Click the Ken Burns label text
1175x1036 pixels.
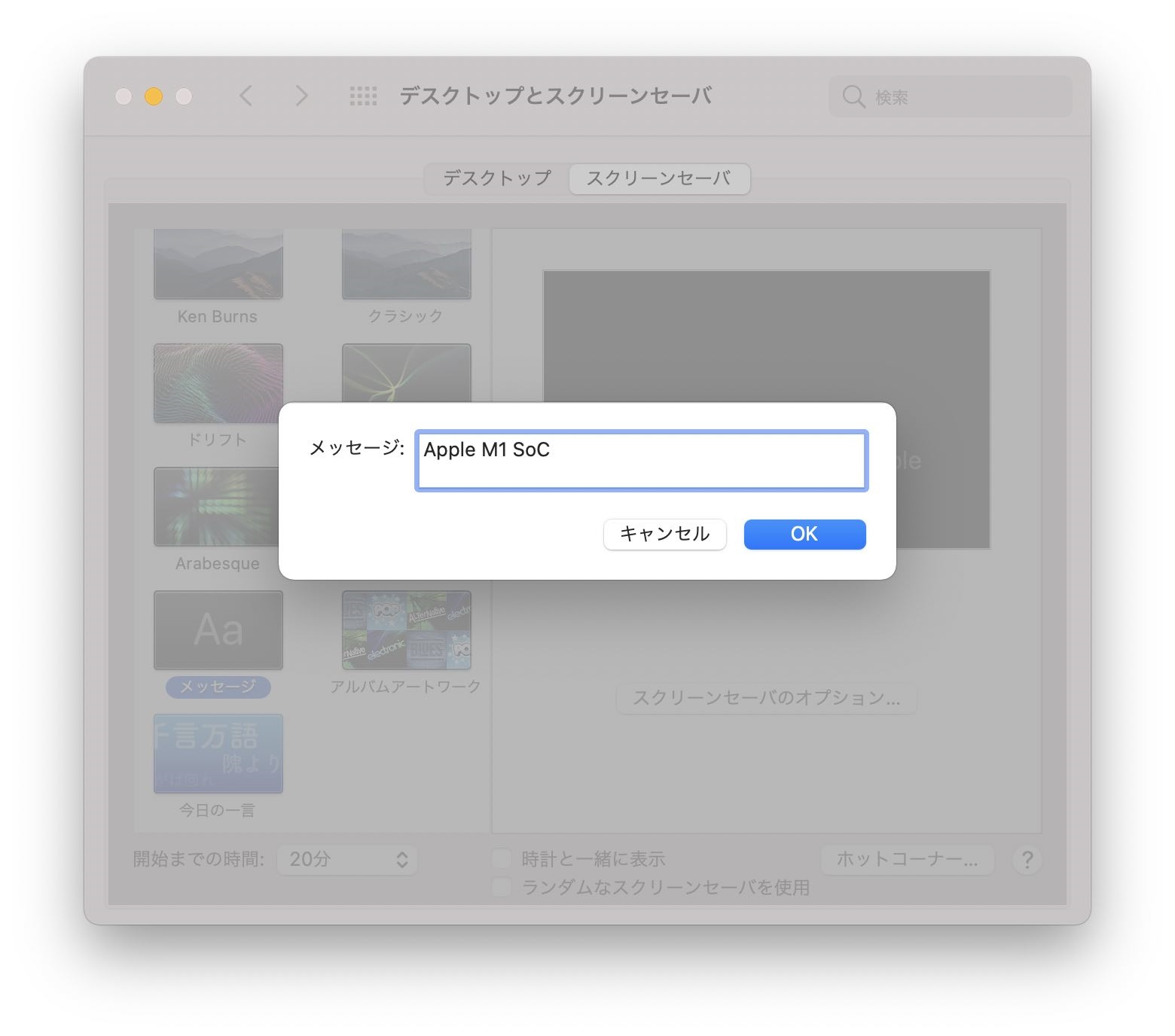click(x=218, y=316)
